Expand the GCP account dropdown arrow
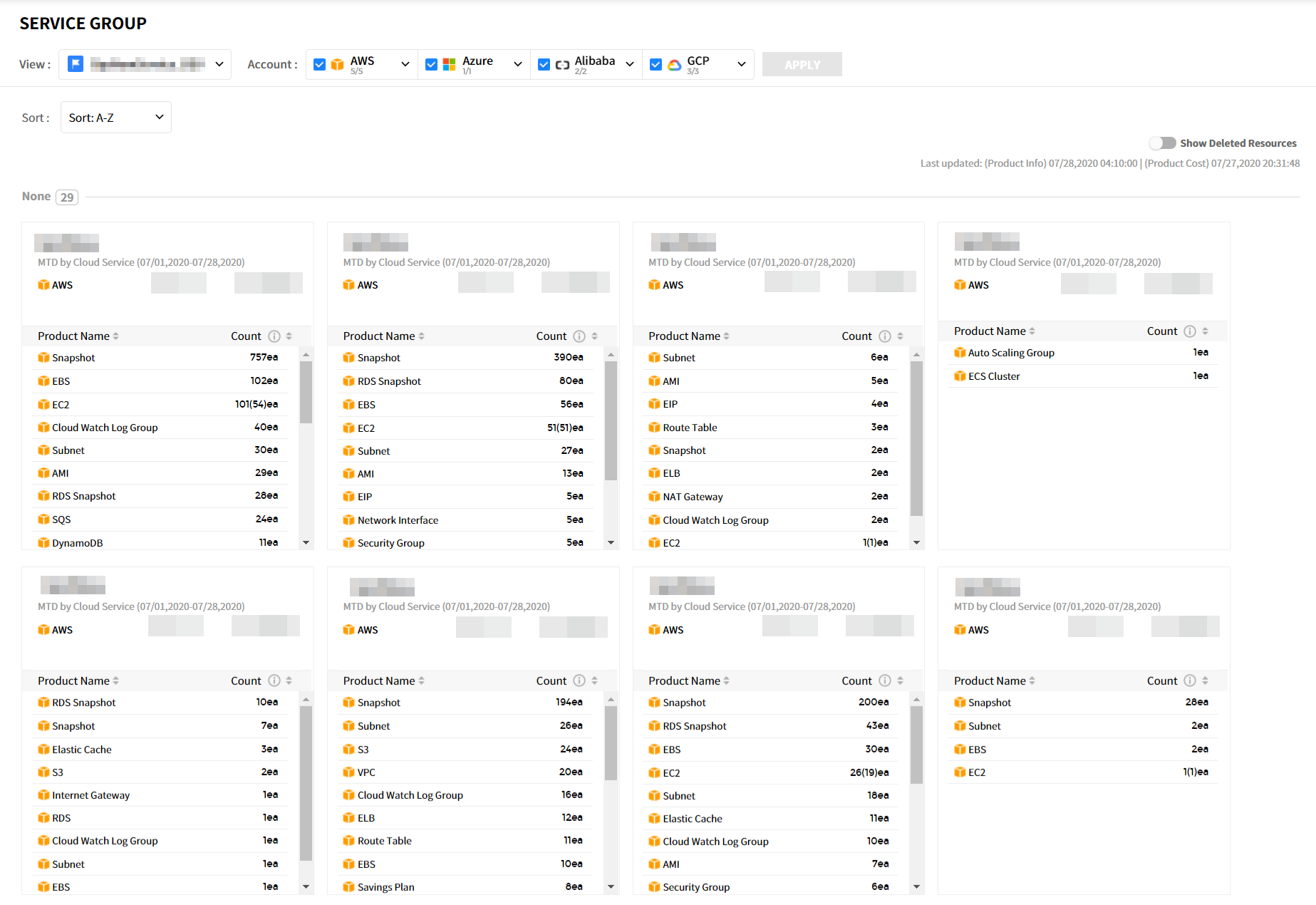The width and height of the screenshot is (1316, 905). pyautogui.click(x=741, y=65)
